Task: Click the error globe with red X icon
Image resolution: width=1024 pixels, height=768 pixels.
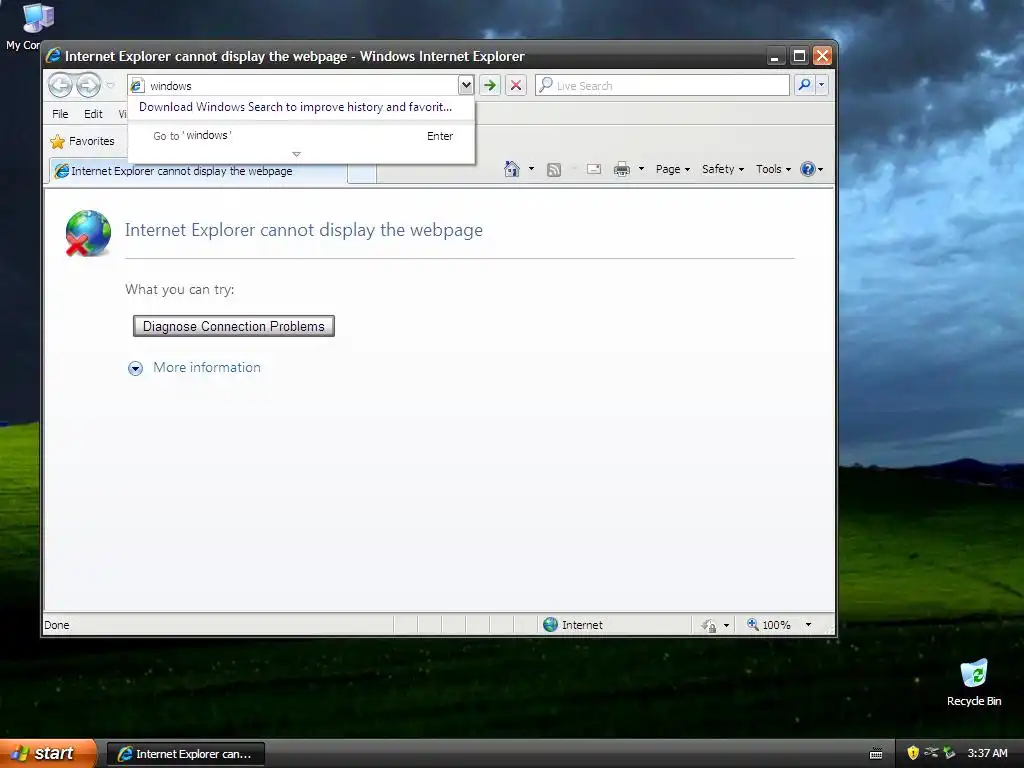Action: 88,233
